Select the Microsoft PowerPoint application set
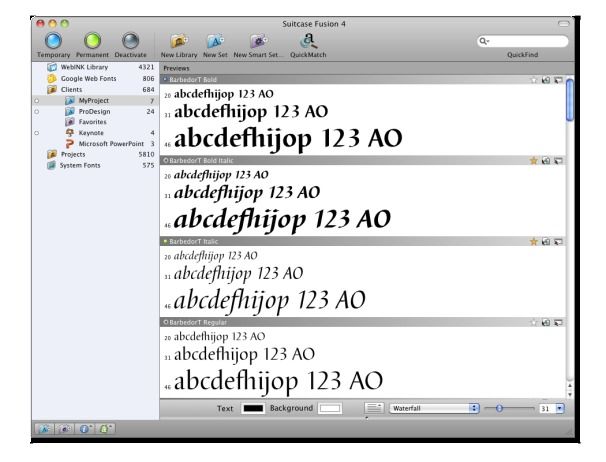 (95, 143)
